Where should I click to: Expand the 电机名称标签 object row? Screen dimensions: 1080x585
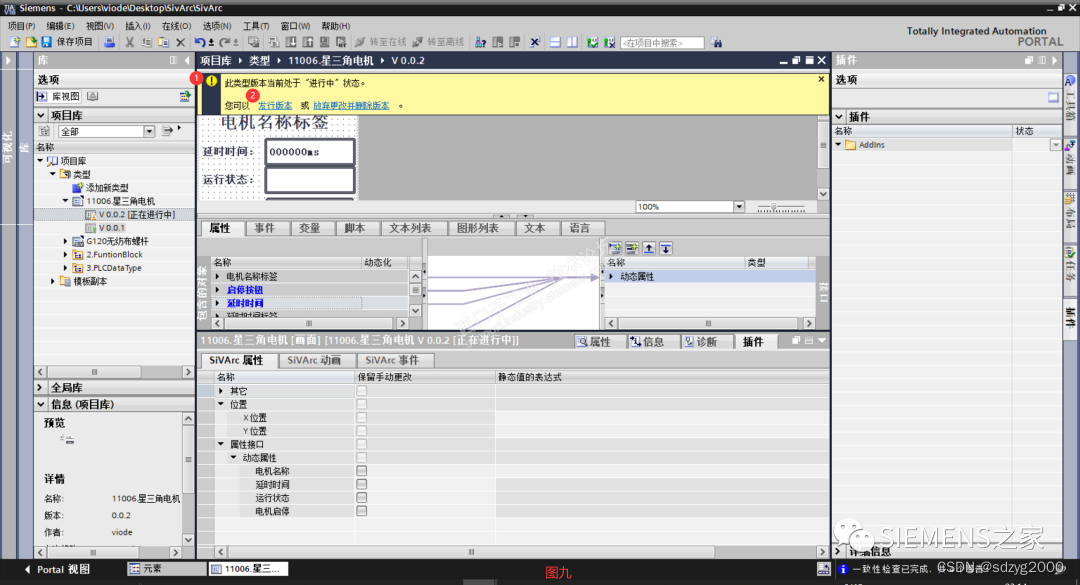(218, 276)
